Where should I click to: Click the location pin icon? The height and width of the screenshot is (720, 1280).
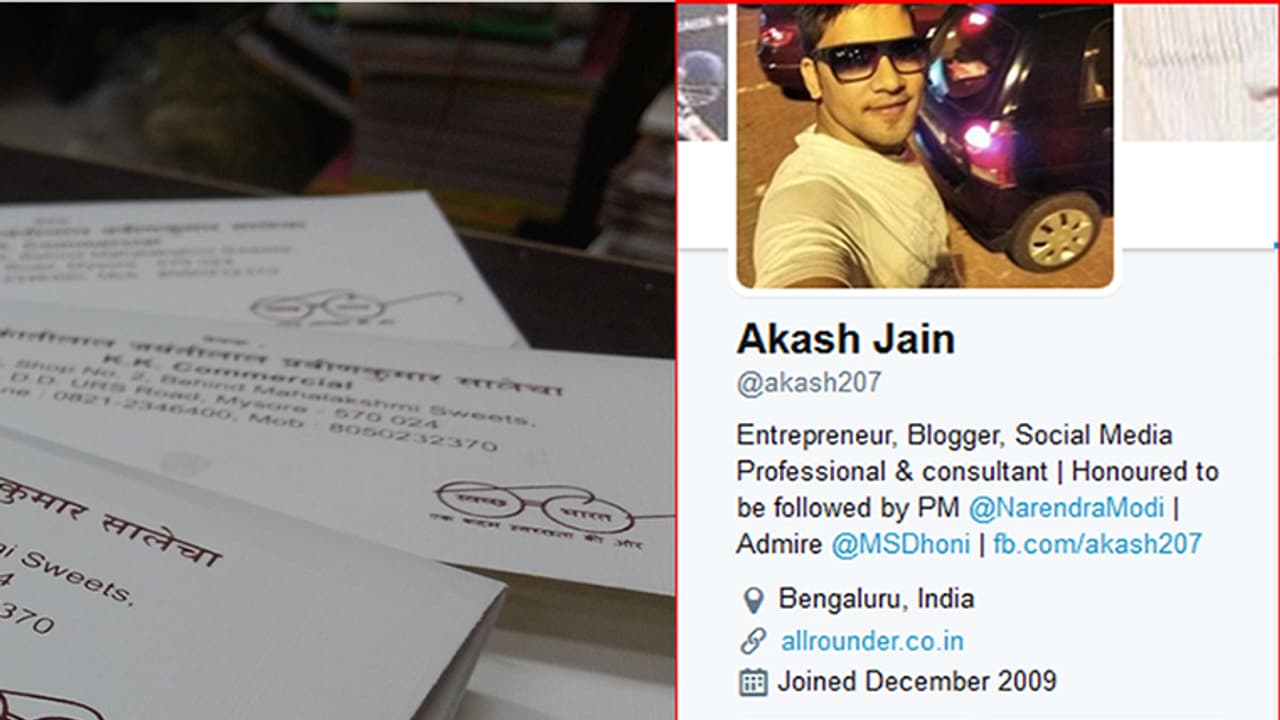point(752,600)
